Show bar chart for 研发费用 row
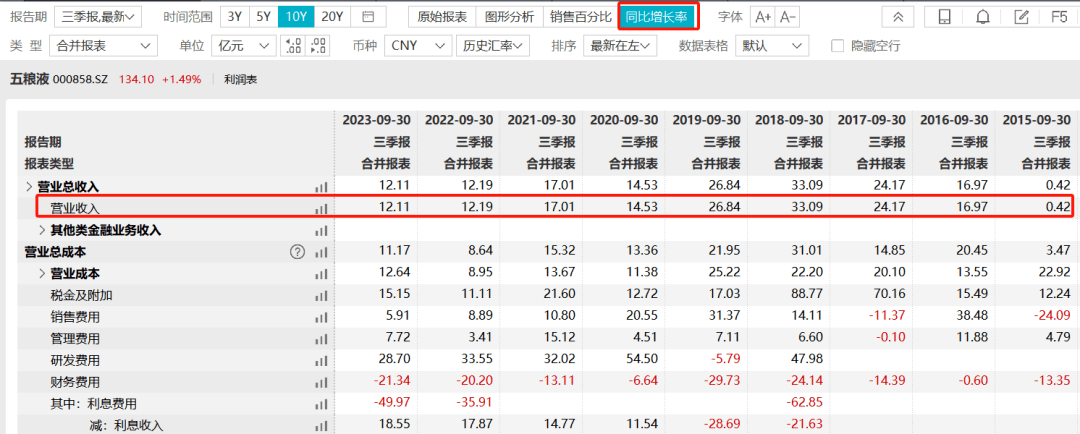The image size is (1080, 434). pos(321,360)
